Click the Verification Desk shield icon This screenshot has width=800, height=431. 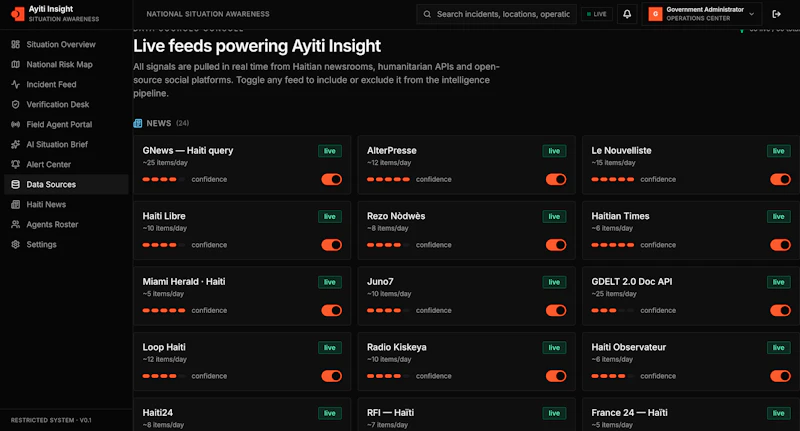(16, 104)
